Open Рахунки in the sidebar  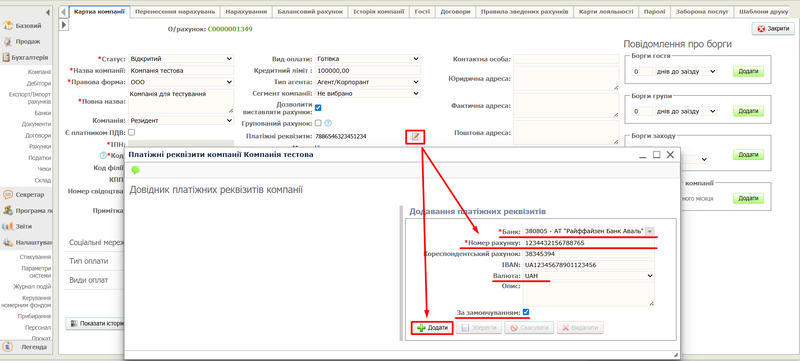point(40,146)
